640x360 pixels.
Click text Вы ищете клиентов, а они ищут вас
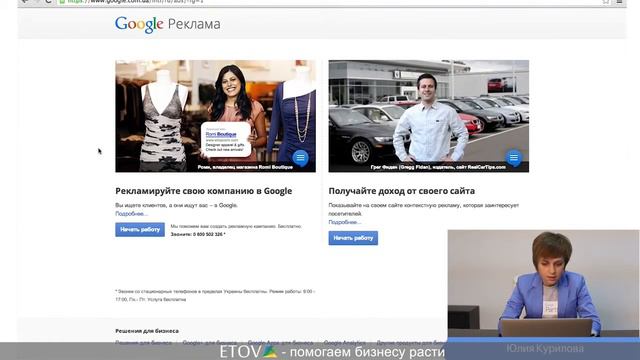[x=177, y=205]
